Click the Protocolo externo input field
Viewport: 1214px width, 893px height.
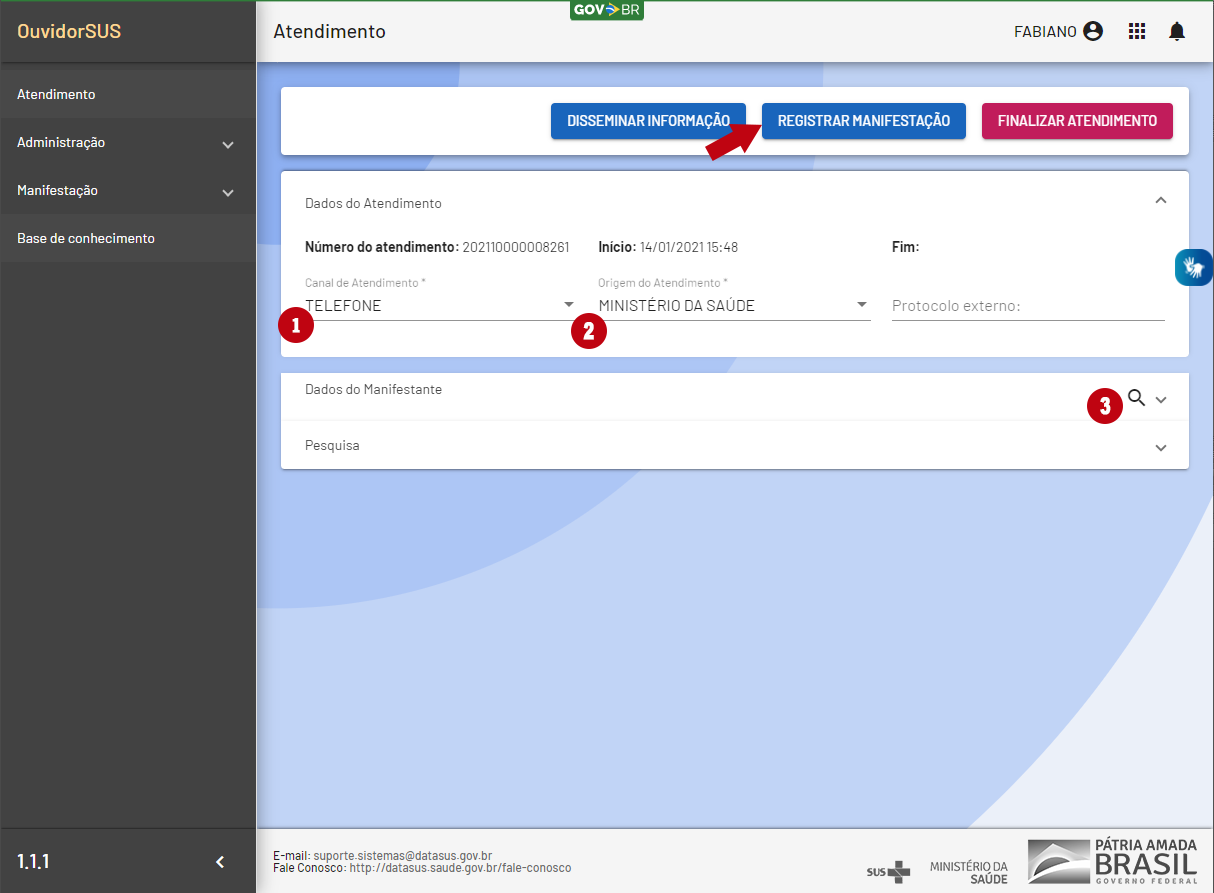click(x=1027, y=305)
